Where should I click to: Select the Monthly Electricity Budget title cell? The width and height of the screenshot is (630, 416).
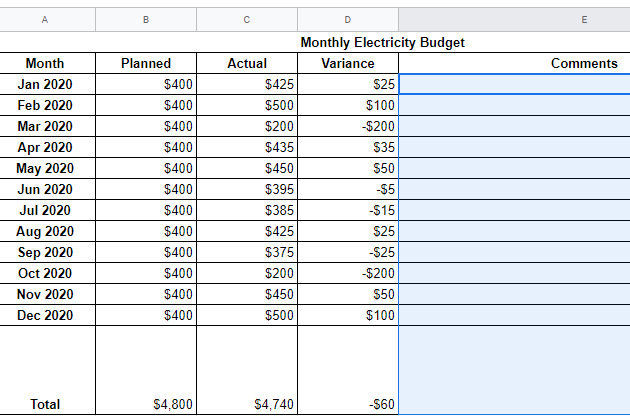pos(382,42)
